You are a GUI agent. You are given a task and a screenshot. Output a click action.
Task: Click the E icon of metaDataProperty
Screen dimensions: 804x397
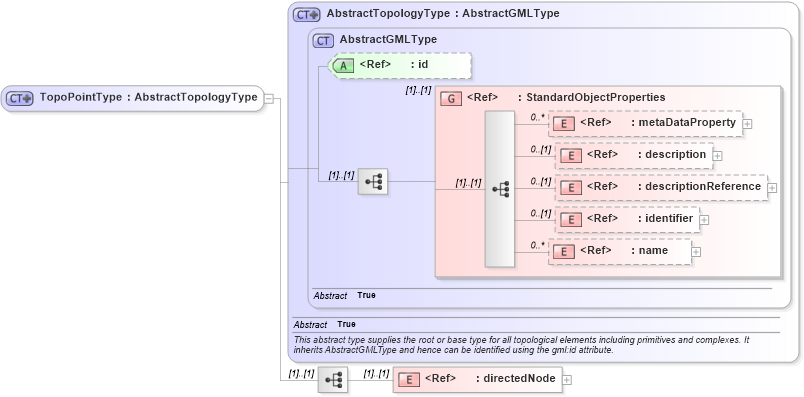(x=564, y=123)
